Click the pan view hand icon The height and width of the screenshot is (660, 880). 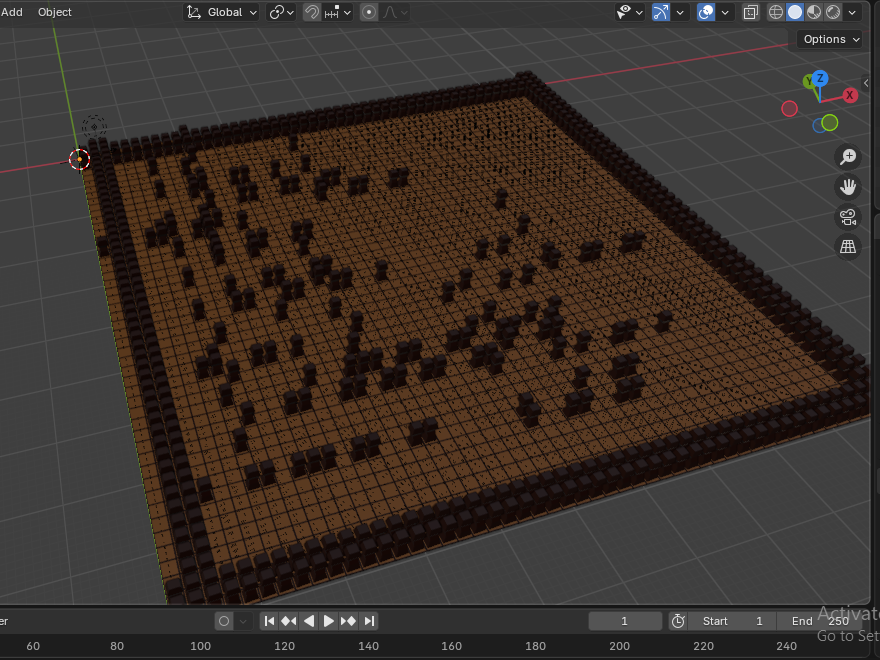(847, 186)
